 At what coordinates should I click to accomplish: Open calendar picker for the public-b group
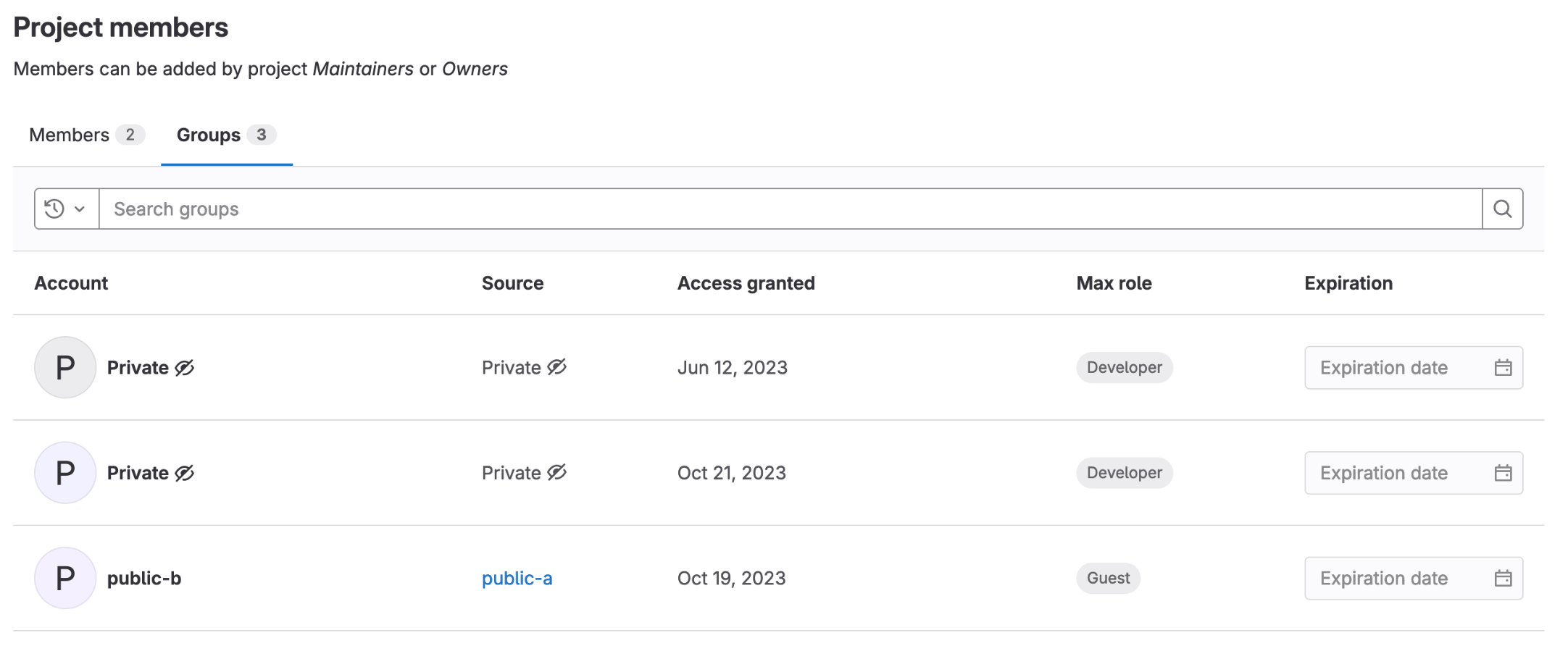click(x=1504, y=578)
